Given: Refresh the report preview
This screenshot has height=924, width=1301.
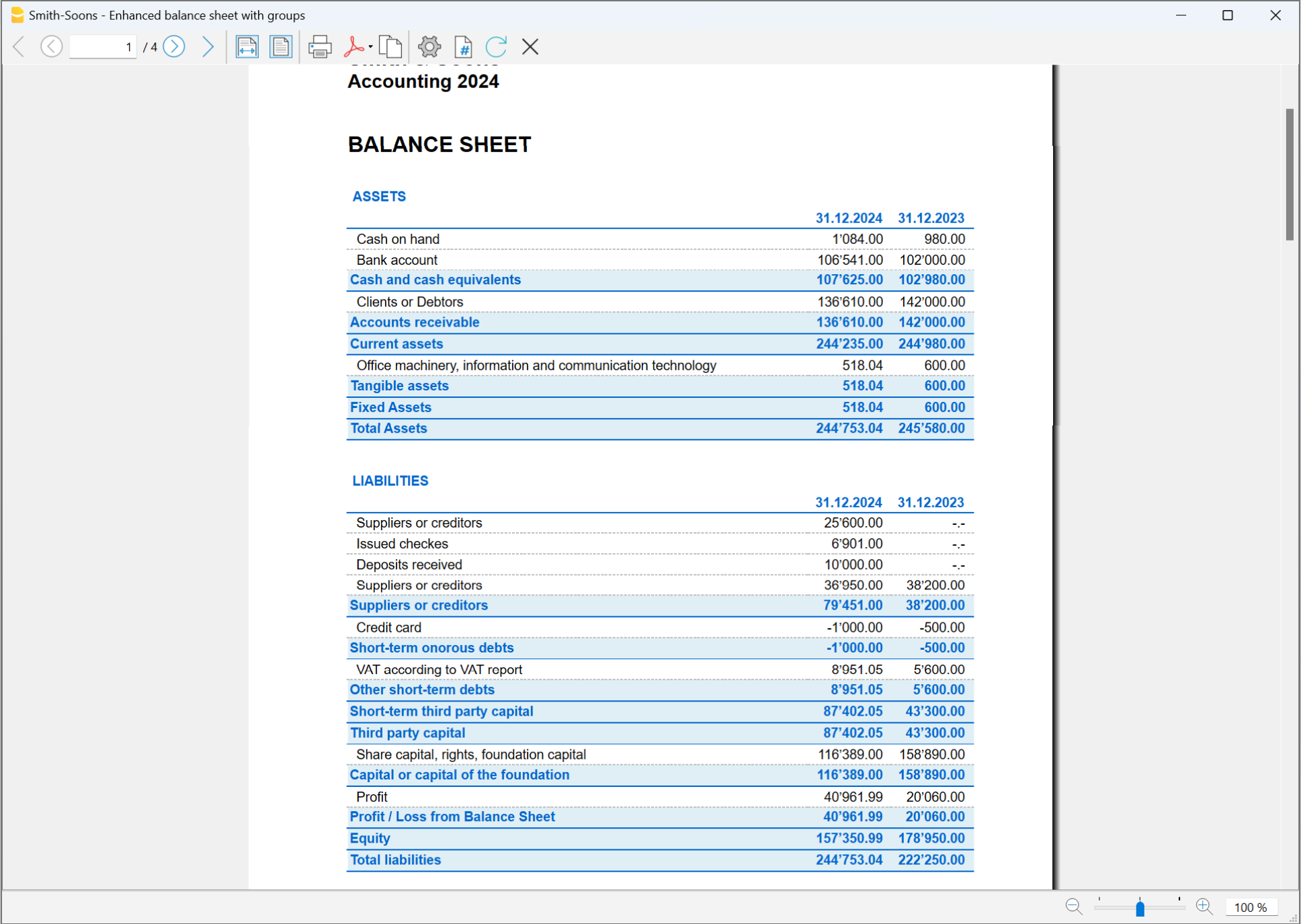Looking at the screenshot, I should pos(497,46).
